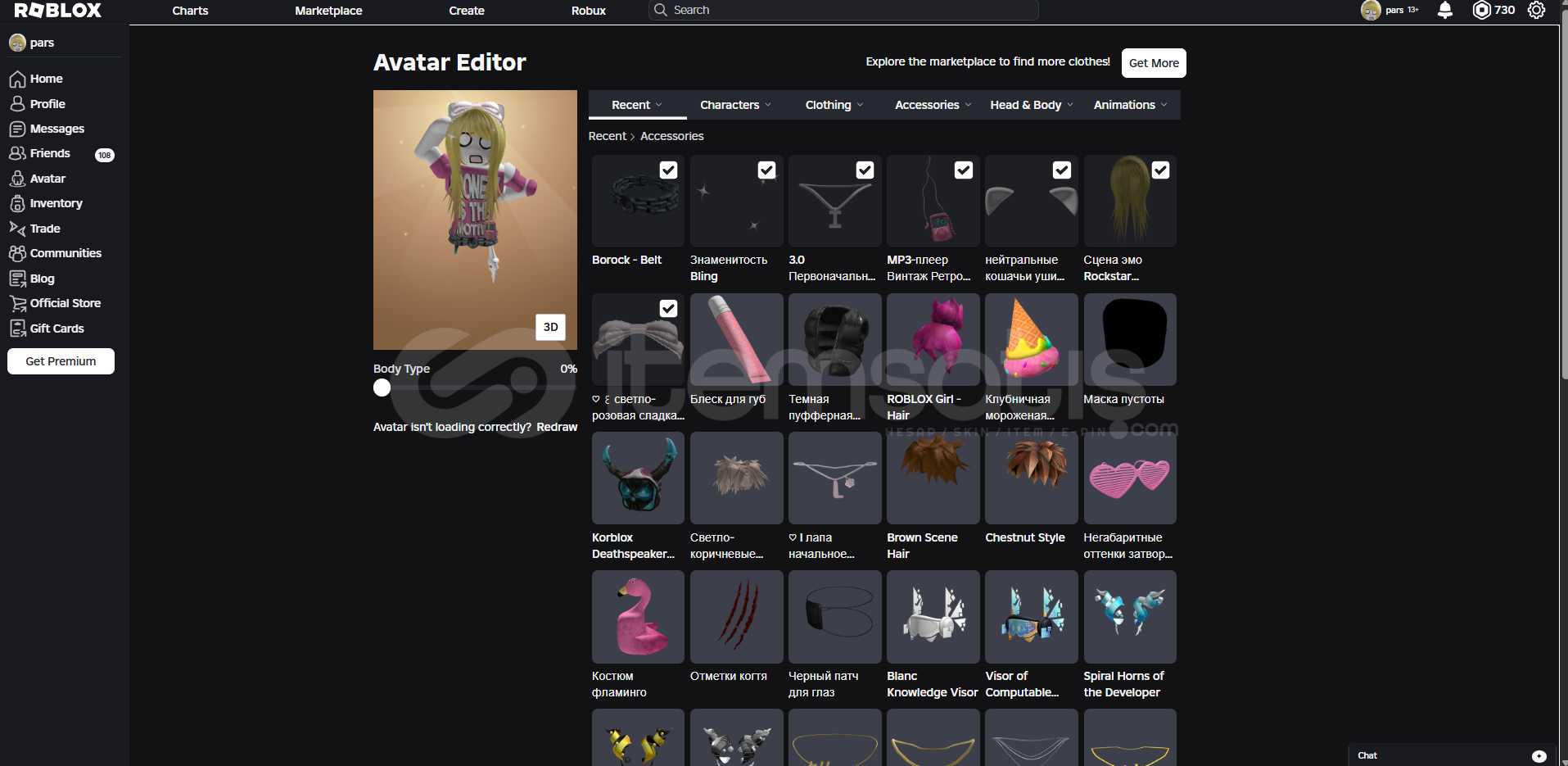The image size is (1568, 766).
Task: Open the Chat bar
Action: click(1453, 755)
